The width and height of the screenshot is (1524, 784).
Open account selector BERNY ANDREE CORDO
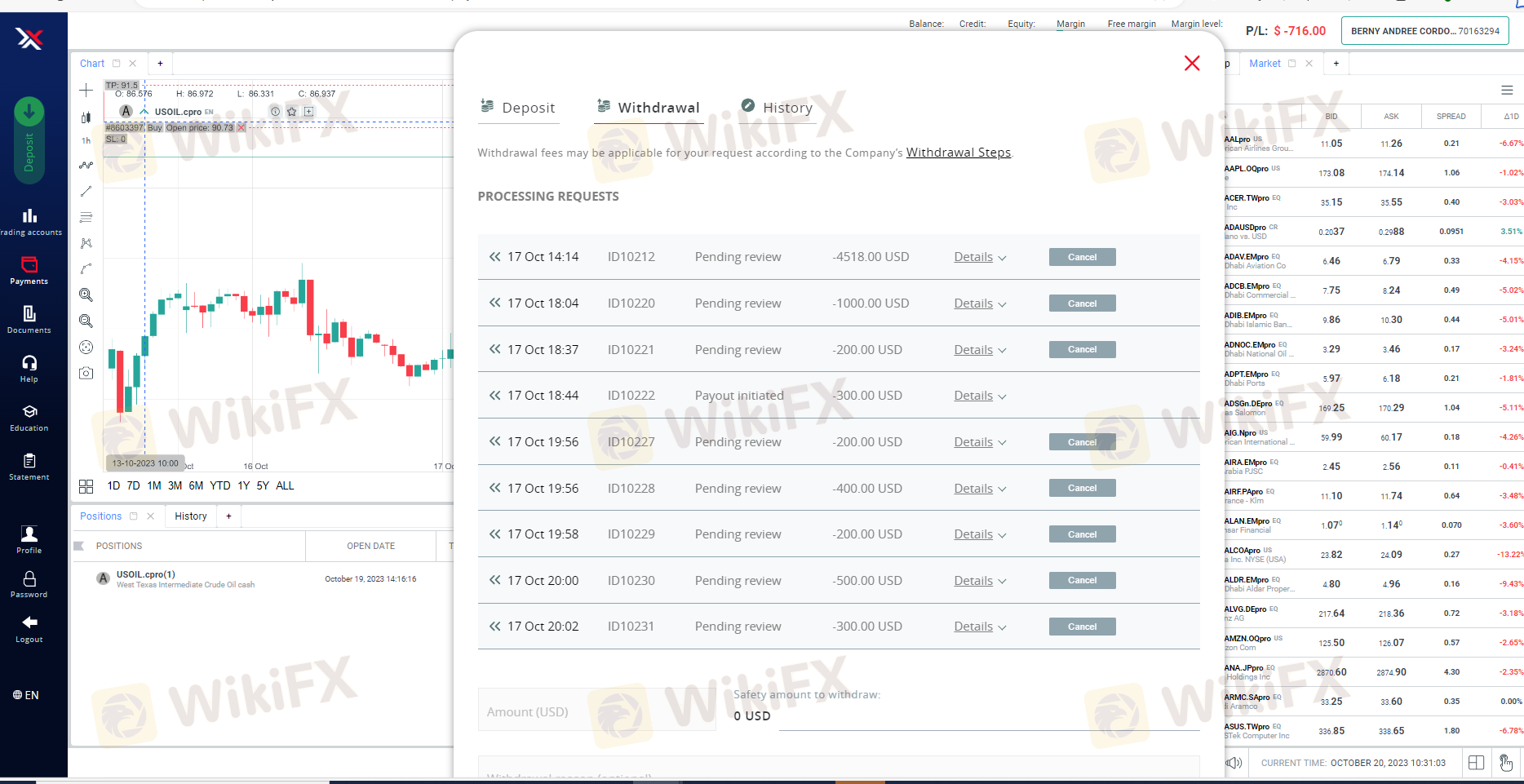click(1424, 31)
